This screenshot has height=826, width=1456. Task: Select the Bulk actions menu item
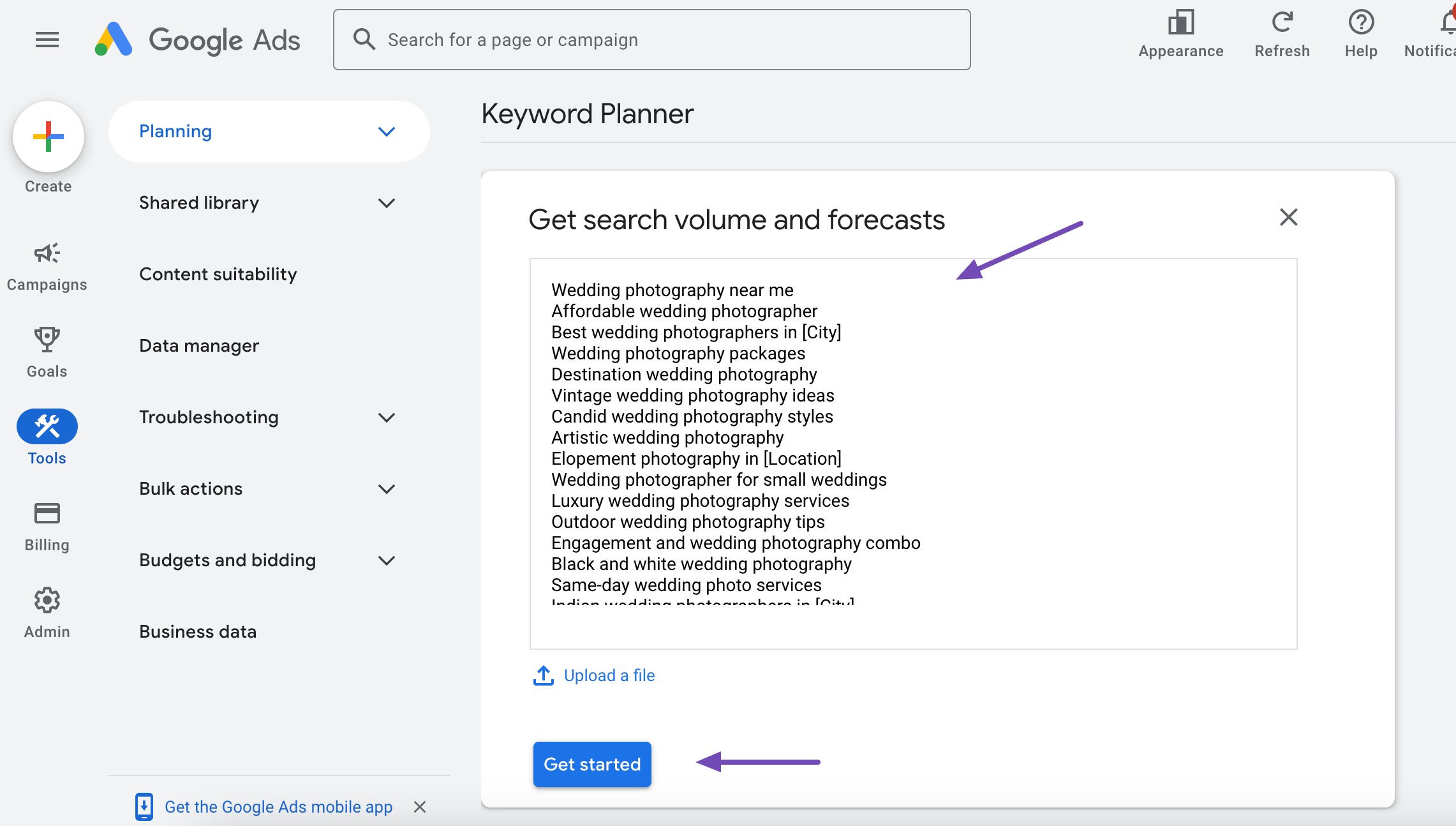pyautogui.click(x=191, y=489)
